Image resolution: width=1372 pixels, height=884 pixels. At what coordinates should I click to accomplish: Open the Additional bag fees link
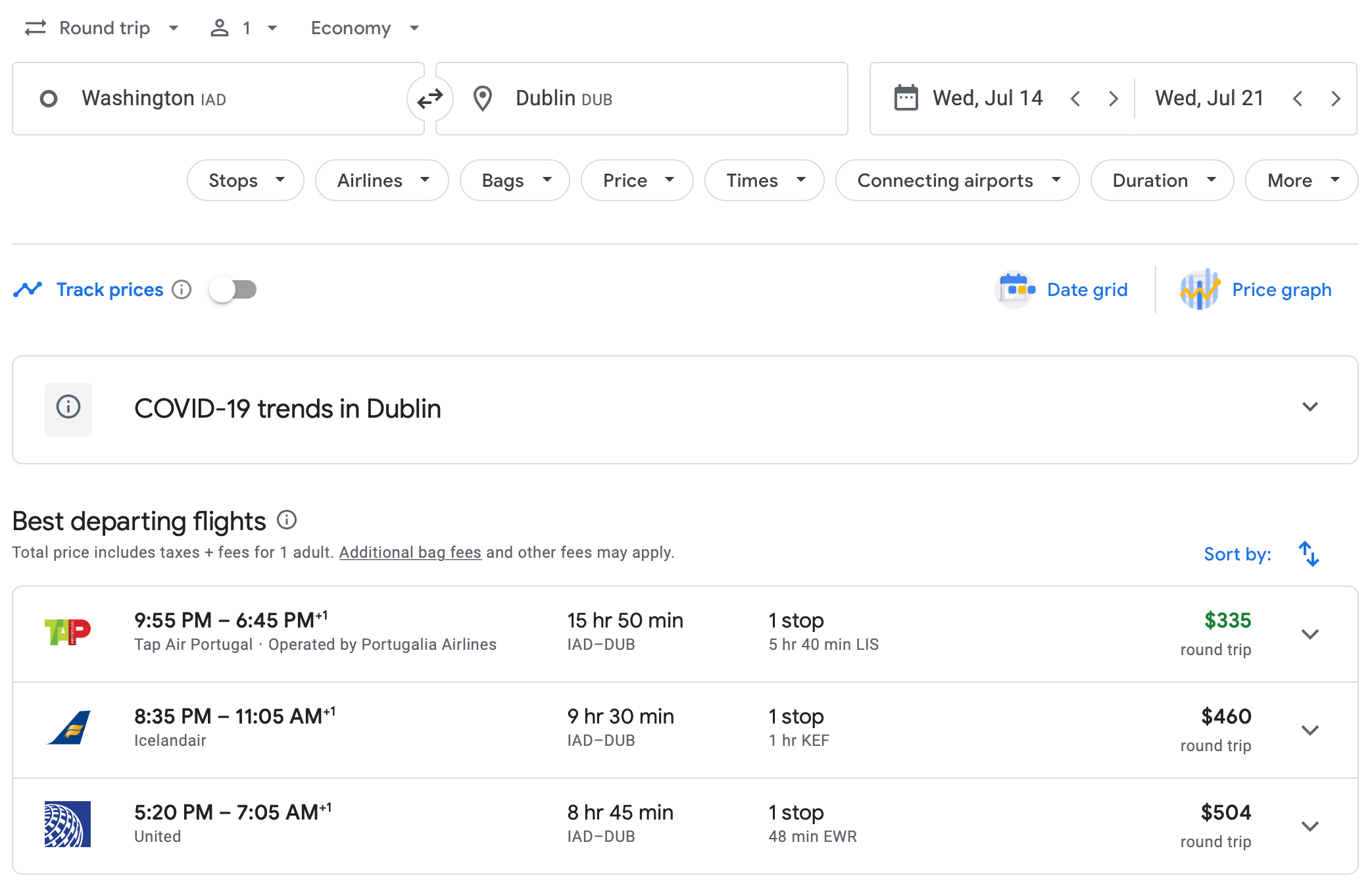coord(410,552)
